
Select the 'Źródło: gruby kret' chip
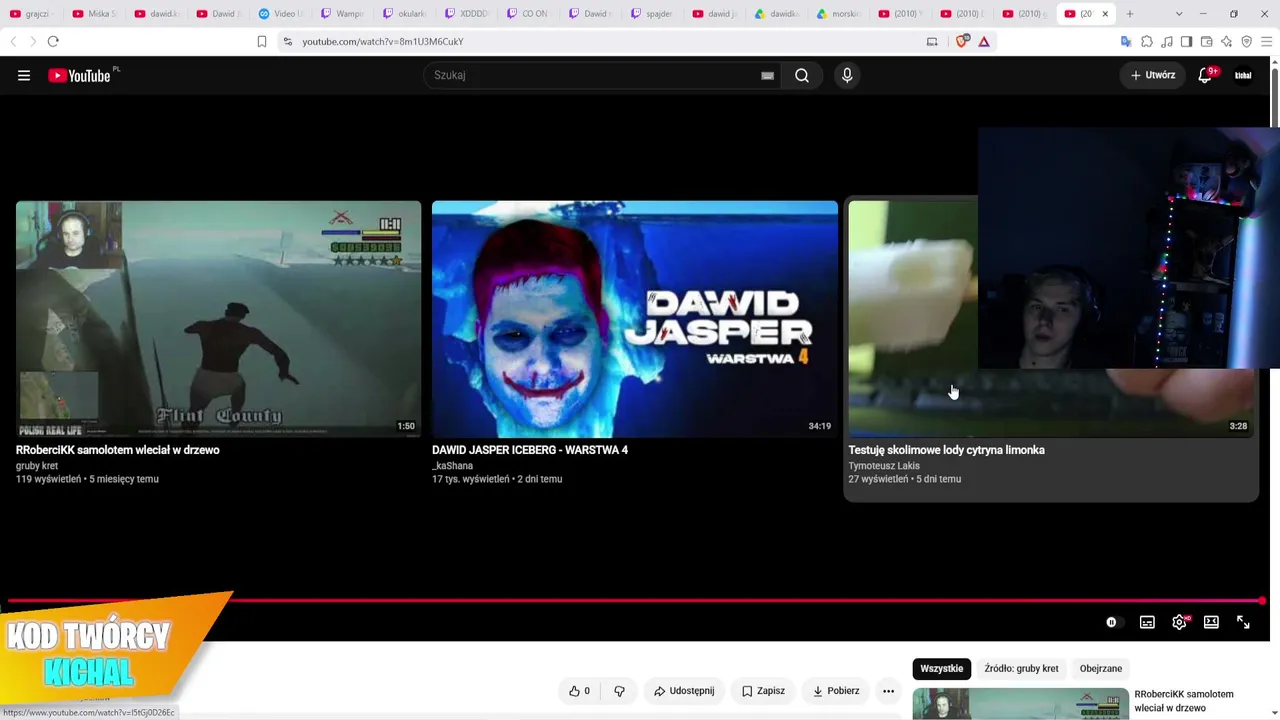(1021, 668)
